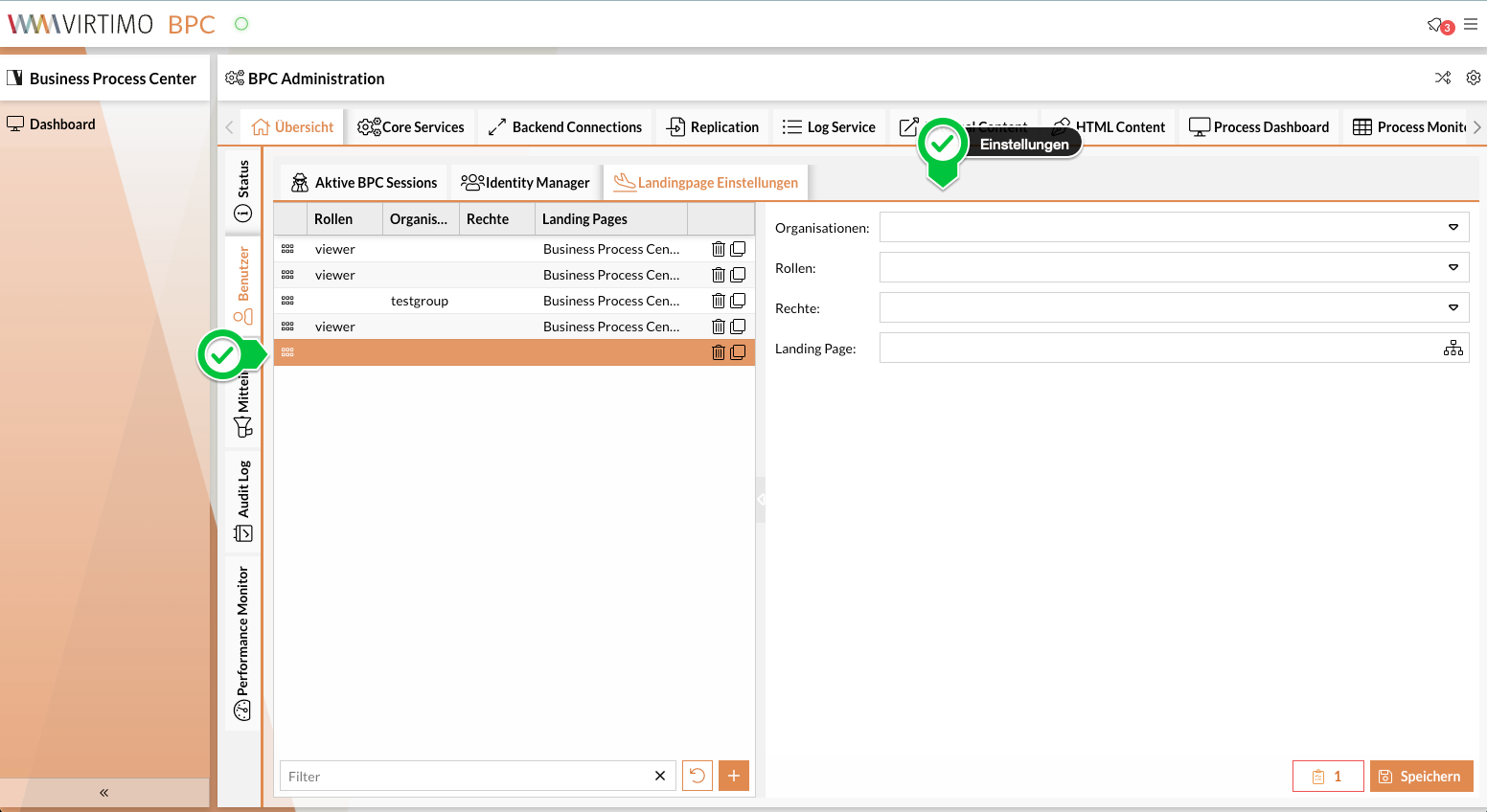Expand the Rollen dropdown
1487x812 pixels.
point(1453,268)
